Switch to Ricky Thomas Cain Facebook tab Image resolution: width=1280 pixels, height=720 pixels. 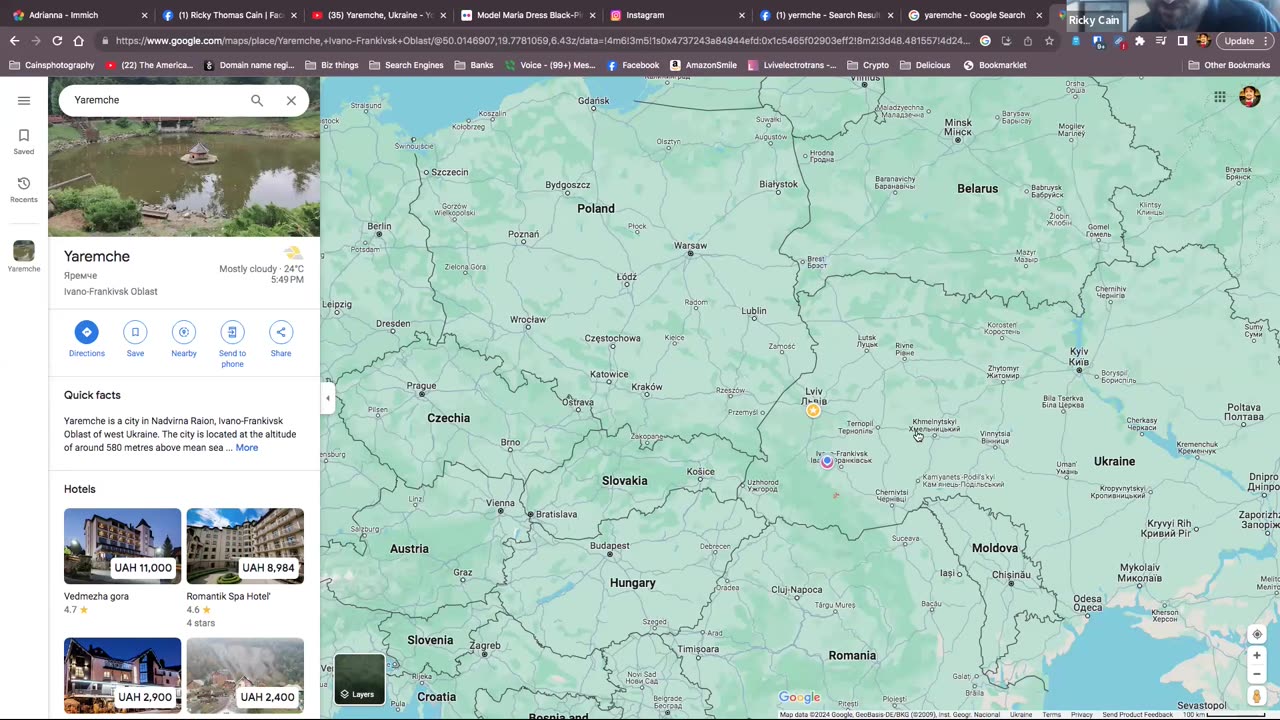[228, 15]
